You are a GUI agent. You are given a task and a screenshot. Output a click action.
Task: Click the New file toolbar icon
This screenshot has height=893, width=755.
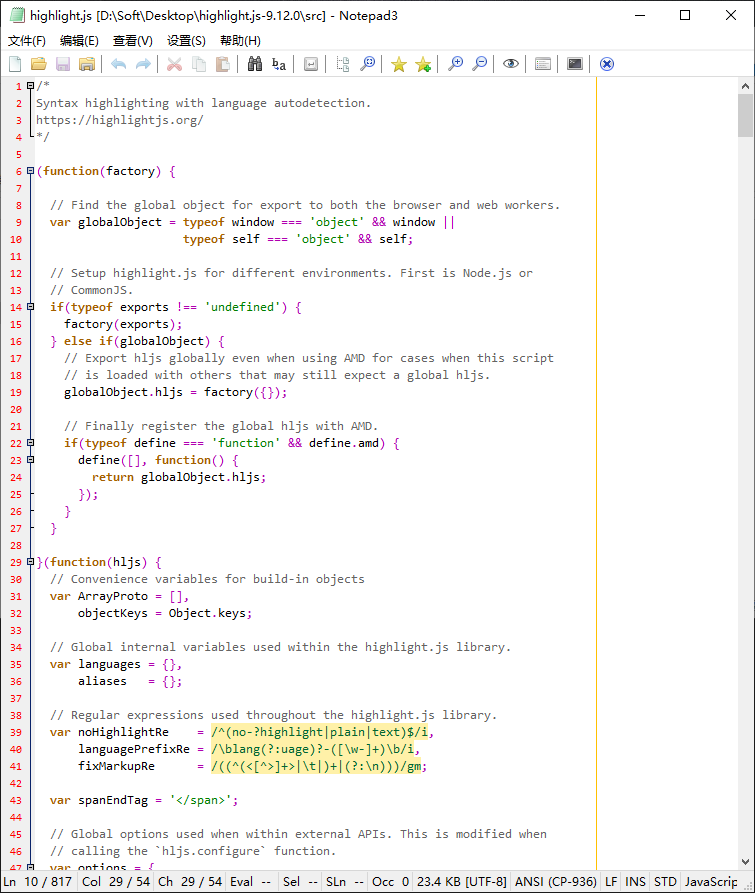15,64
